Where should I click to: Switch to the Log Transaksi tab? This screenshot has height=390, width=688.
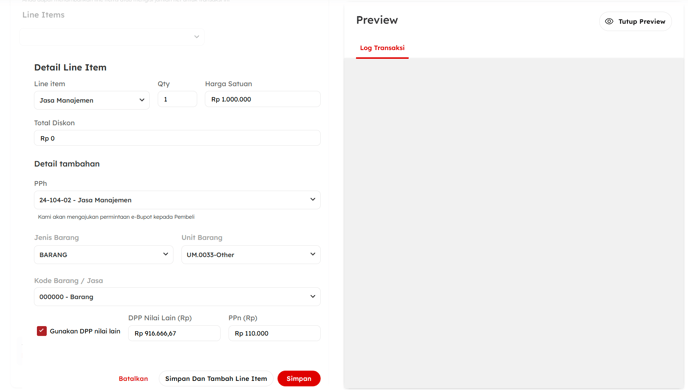[x=382, y=48]
